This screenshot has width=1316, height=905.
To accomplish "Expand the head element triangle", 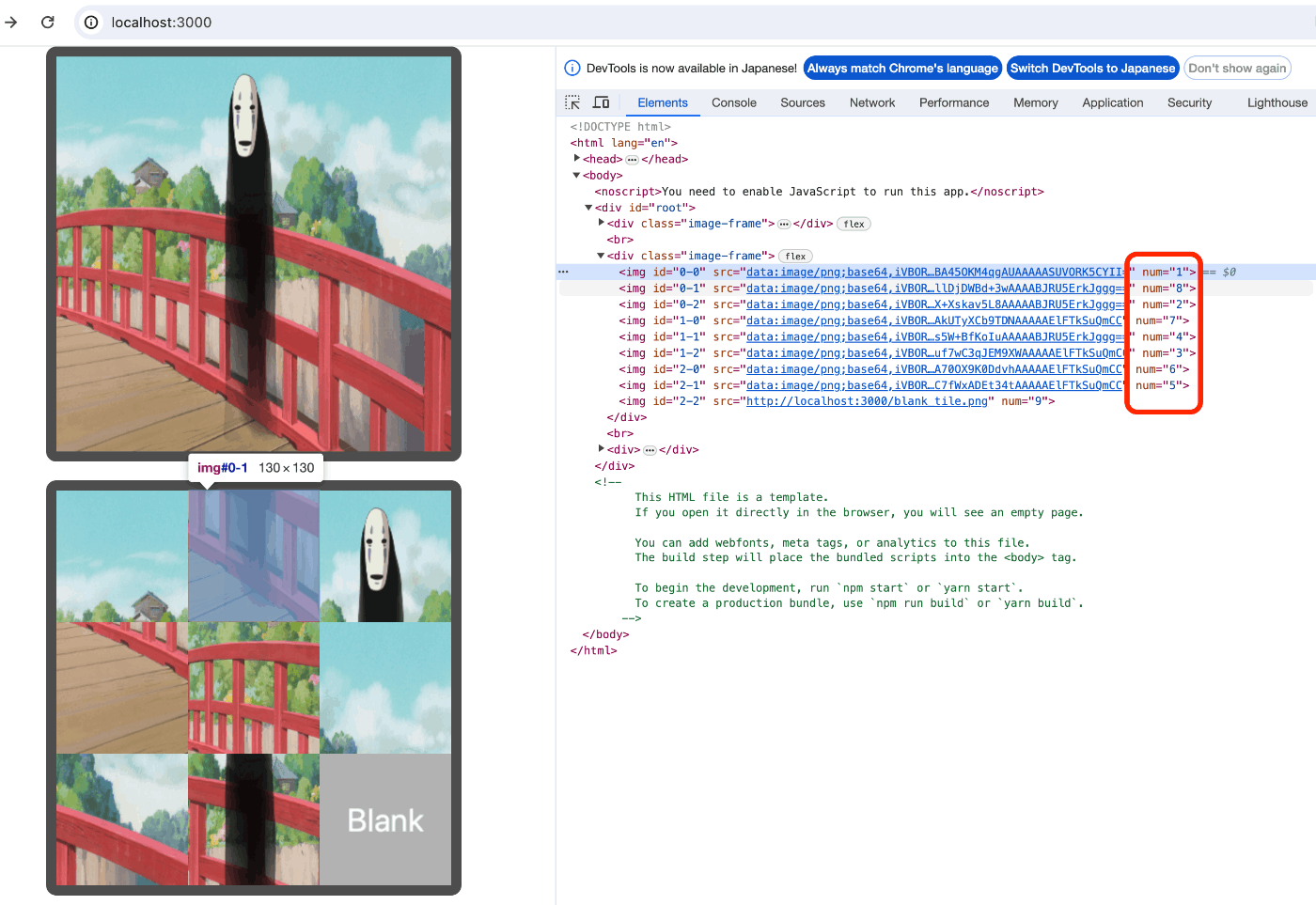I will (x=576, y=159).
